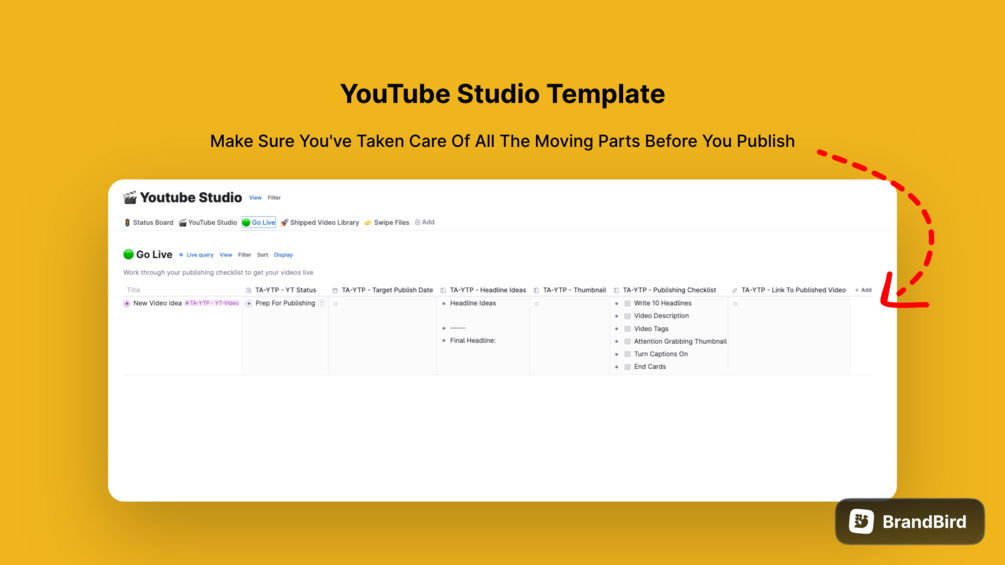This screenshot has width=1005, height=565.
Task: Switch to the Swipe Files tab
Action: 386,223
